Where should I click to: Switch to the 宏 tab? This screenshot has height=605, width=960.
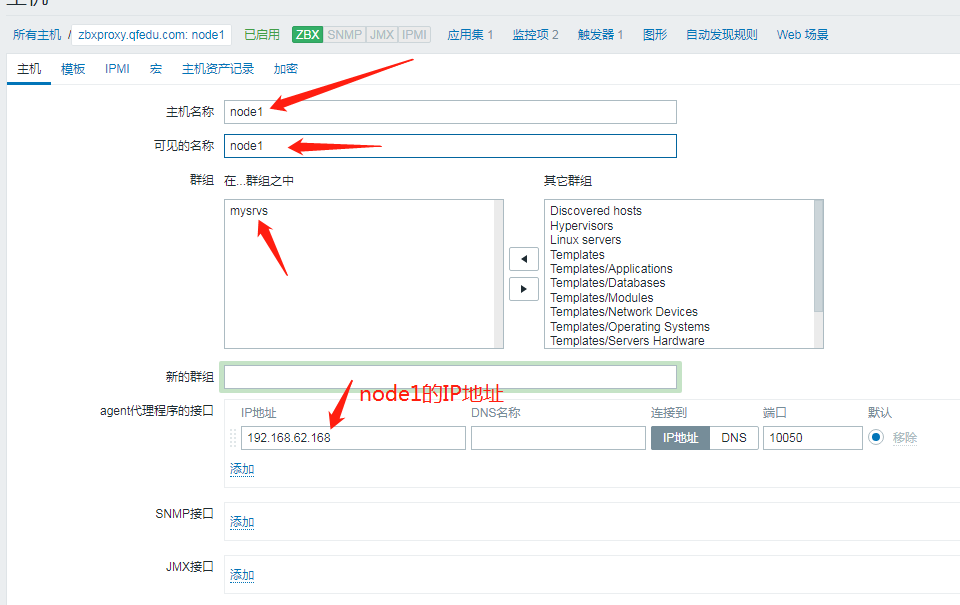pos(156,69)
